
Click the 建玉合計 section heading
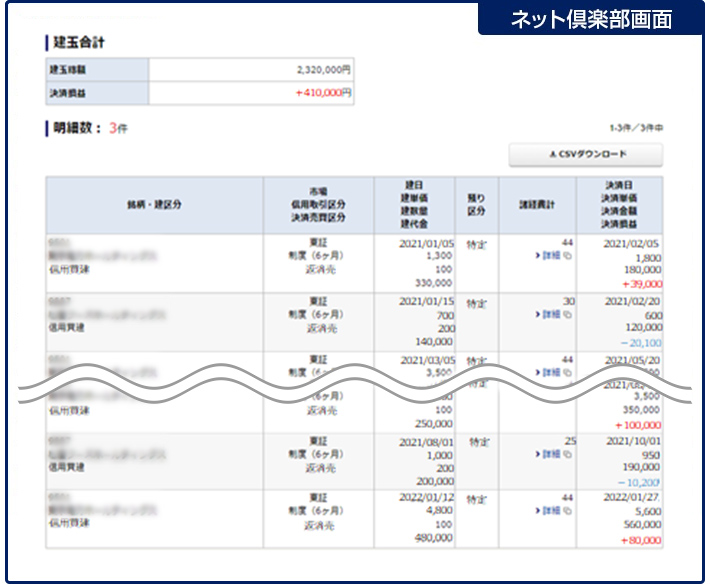click(80, 42)
